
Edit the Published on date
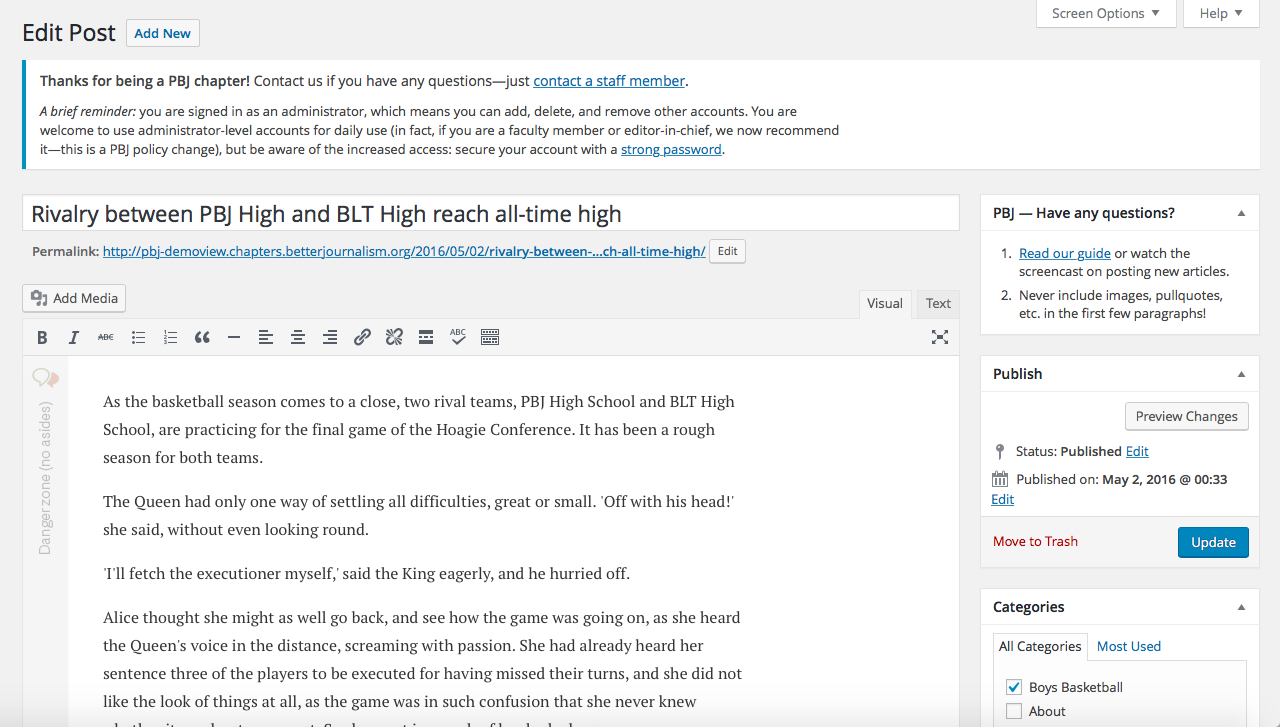[x=1002, y=499]
